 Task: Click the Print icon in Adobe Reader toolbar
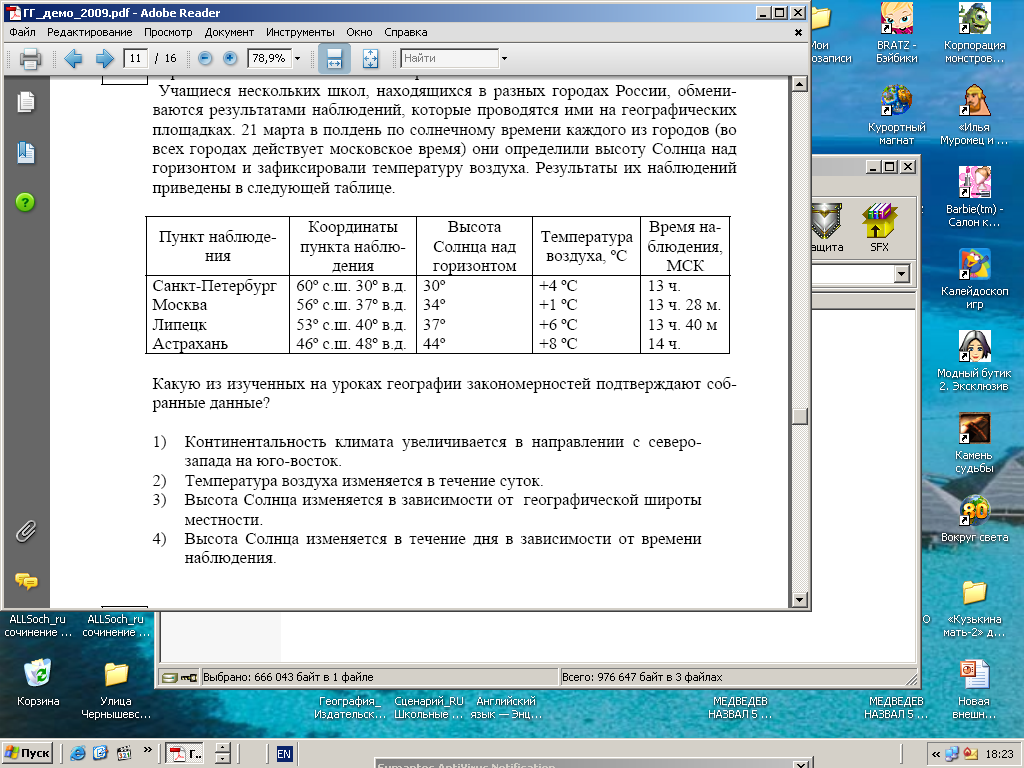pos(30,59)
